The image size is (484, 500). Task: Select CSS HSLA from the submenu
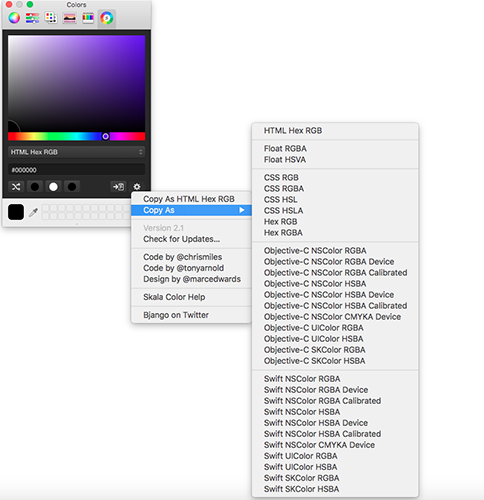pyautogui.click(x=284, y=211)
